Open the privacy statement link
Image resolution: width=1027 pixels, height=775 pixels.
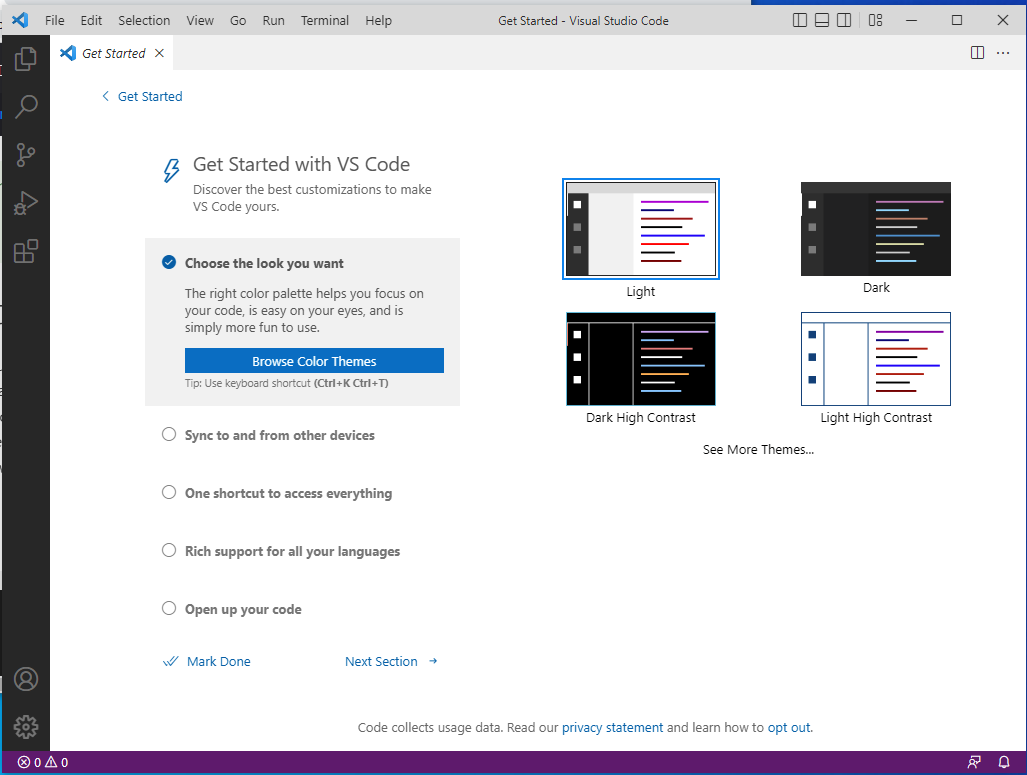(612, 728)
